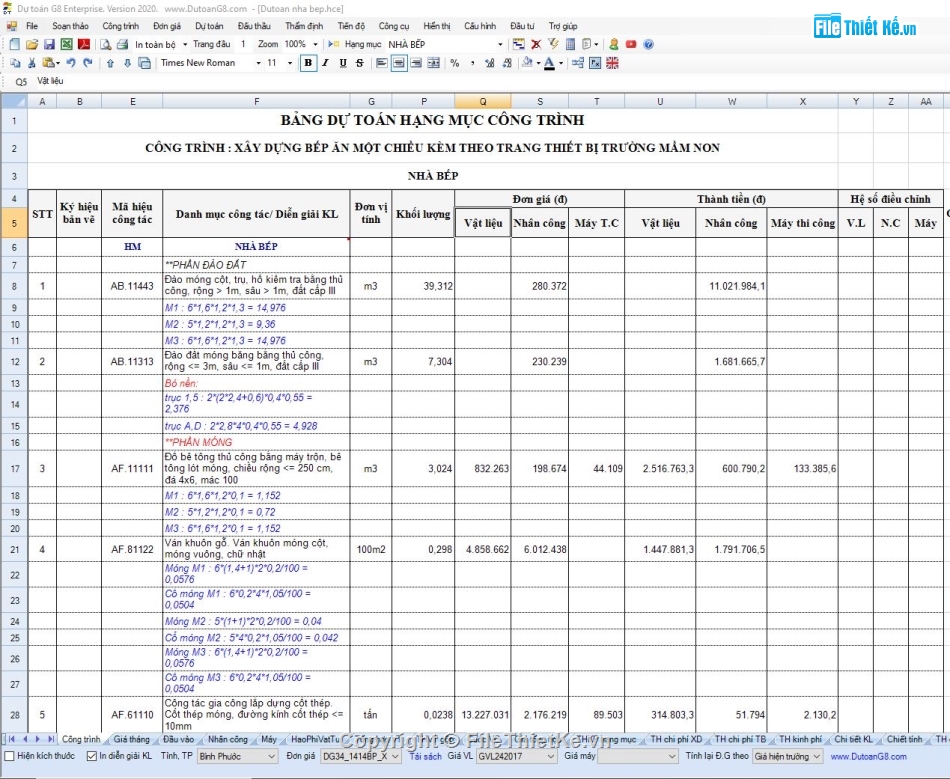Toggle bold formatting
The image size is (950, 779).
click(x=308, y=63)
